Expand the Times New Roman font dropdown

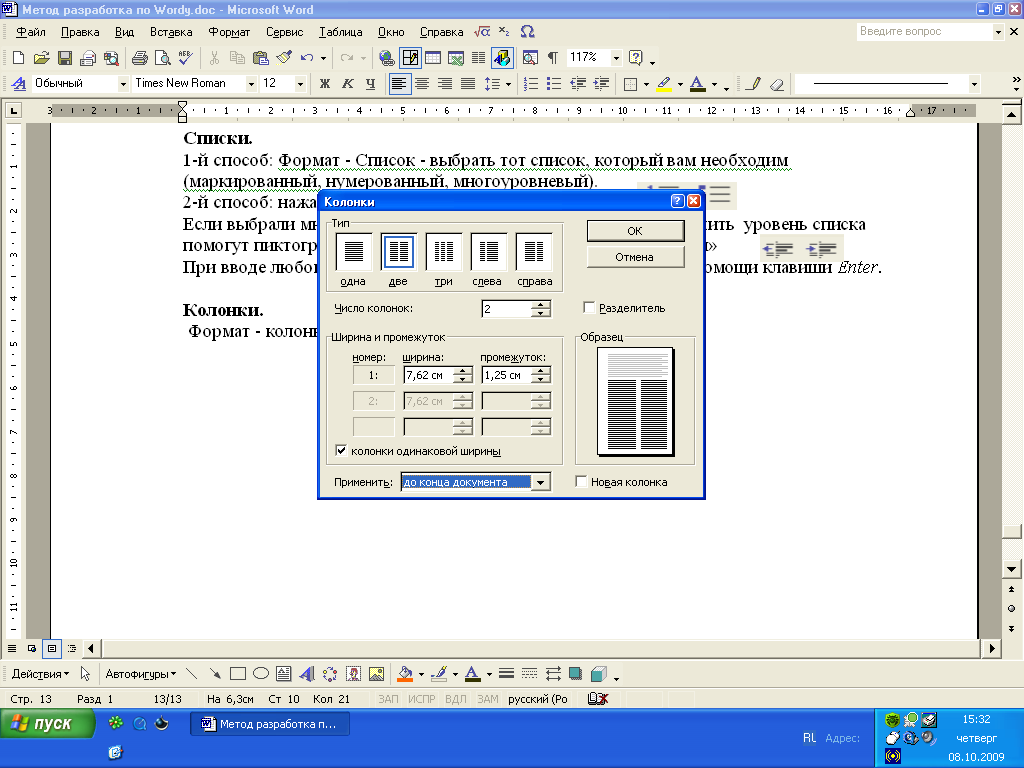tap(249, 84)
